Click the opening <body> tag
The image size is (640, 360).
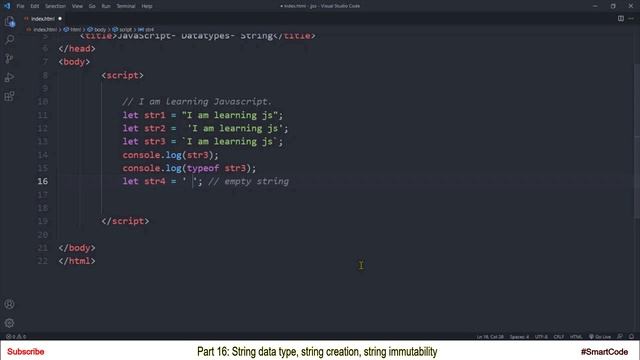click(x=74, y=62)
